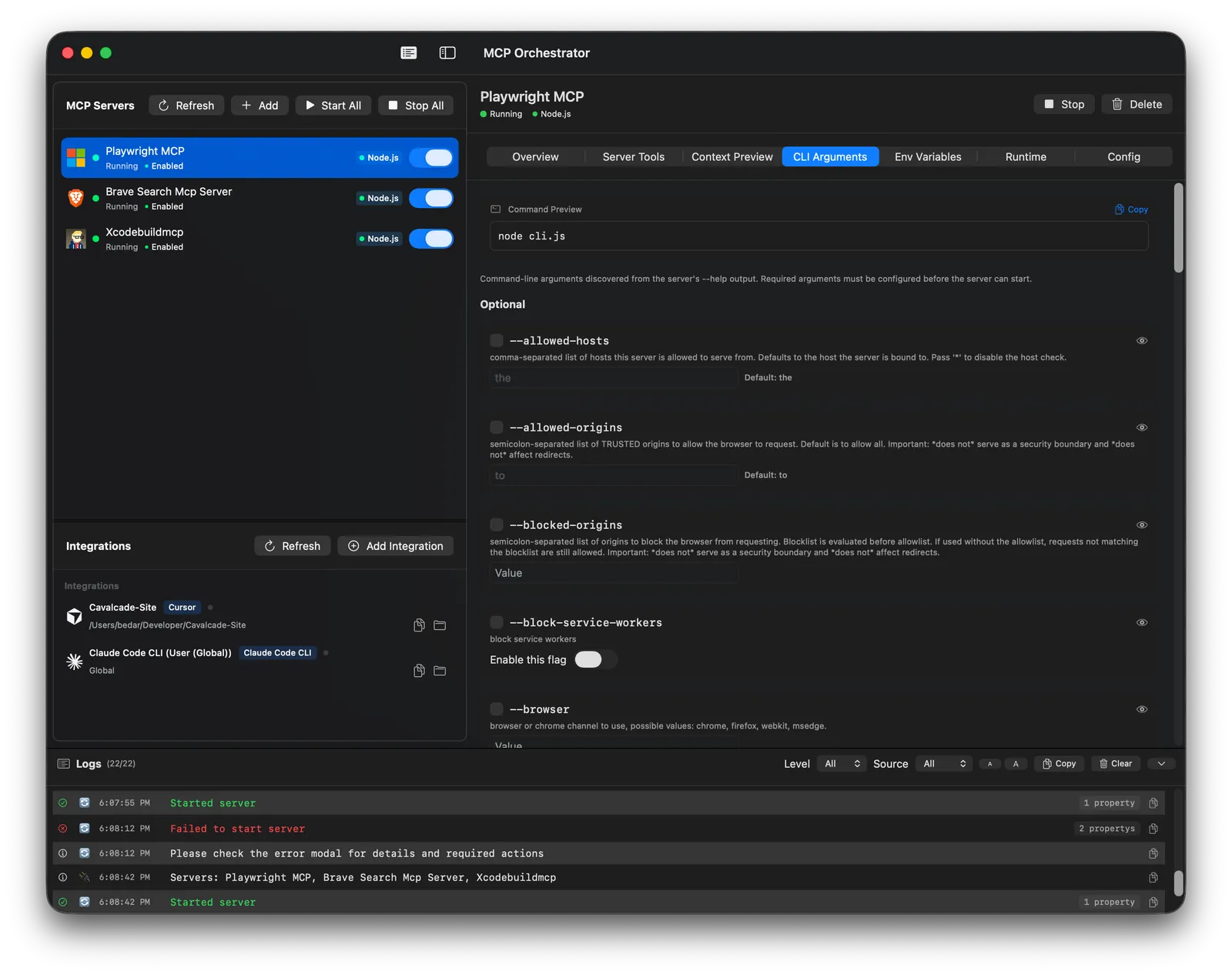
Task: Enable the --block-service-workers flag switch
Action: coord(595,659)
